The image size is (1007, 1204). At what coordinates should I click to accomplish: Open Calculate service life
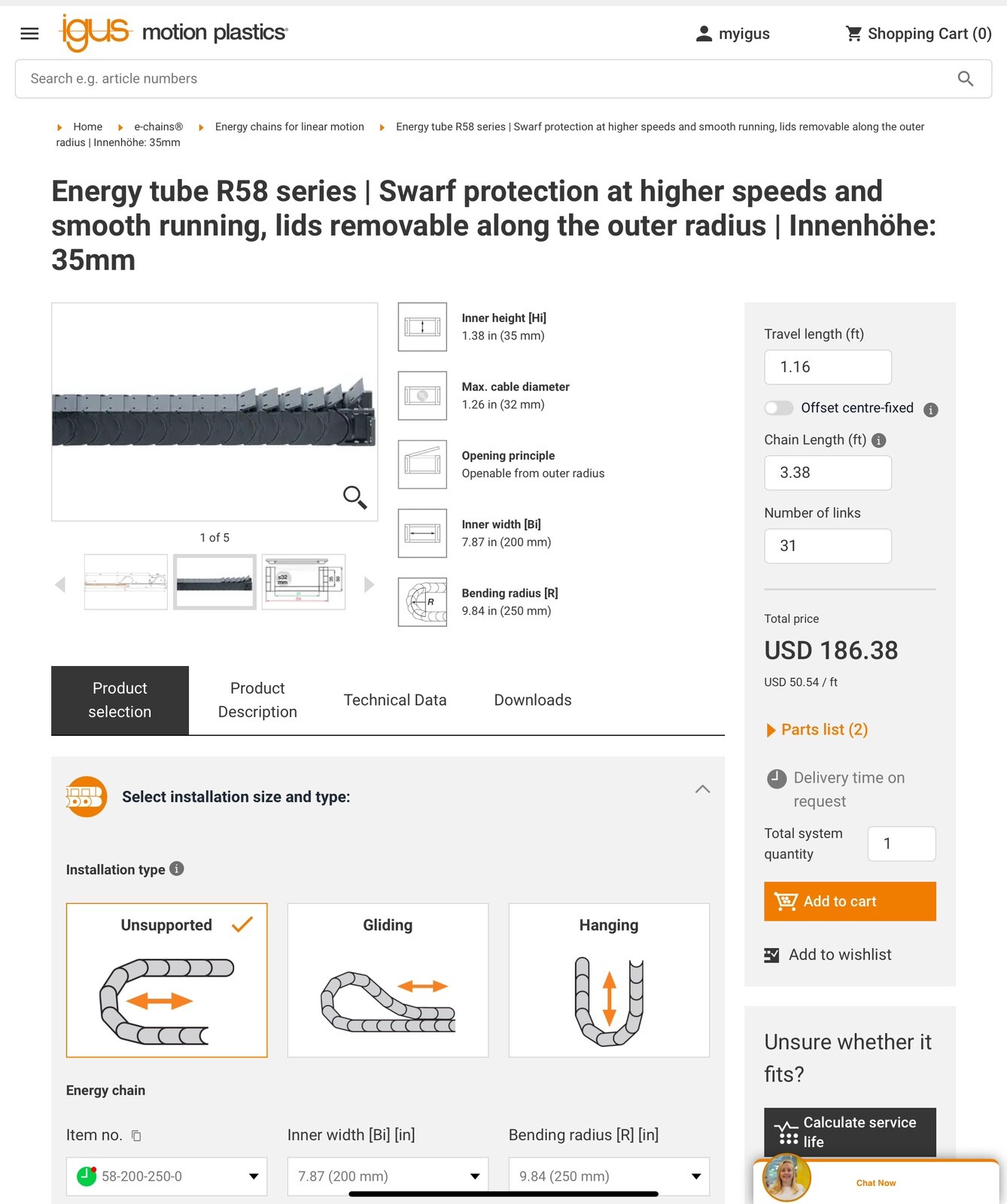tap(849, 1132)
